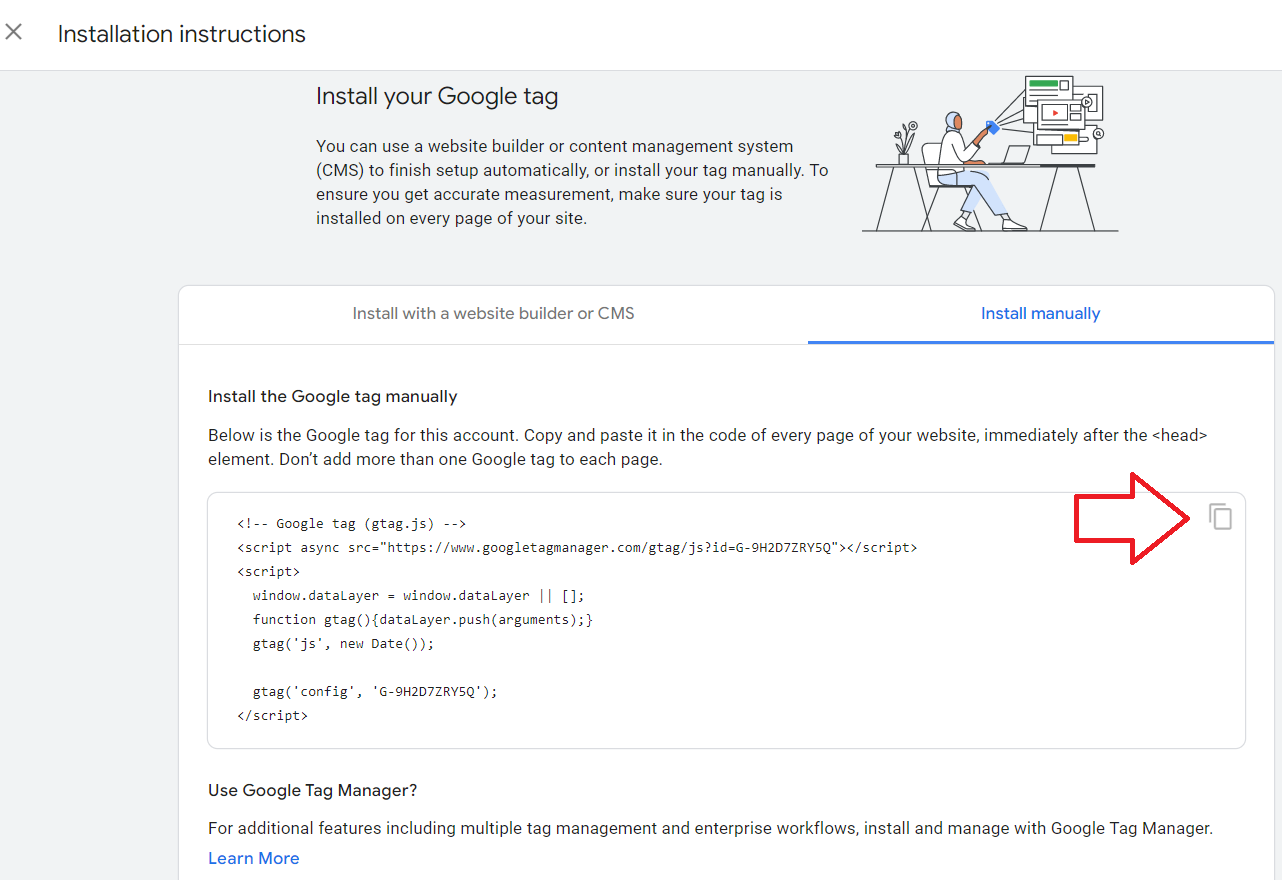Click the paragraph starting 'You can use a website builder'
The height and width of the screenshot is (880, 1282).
572,182
